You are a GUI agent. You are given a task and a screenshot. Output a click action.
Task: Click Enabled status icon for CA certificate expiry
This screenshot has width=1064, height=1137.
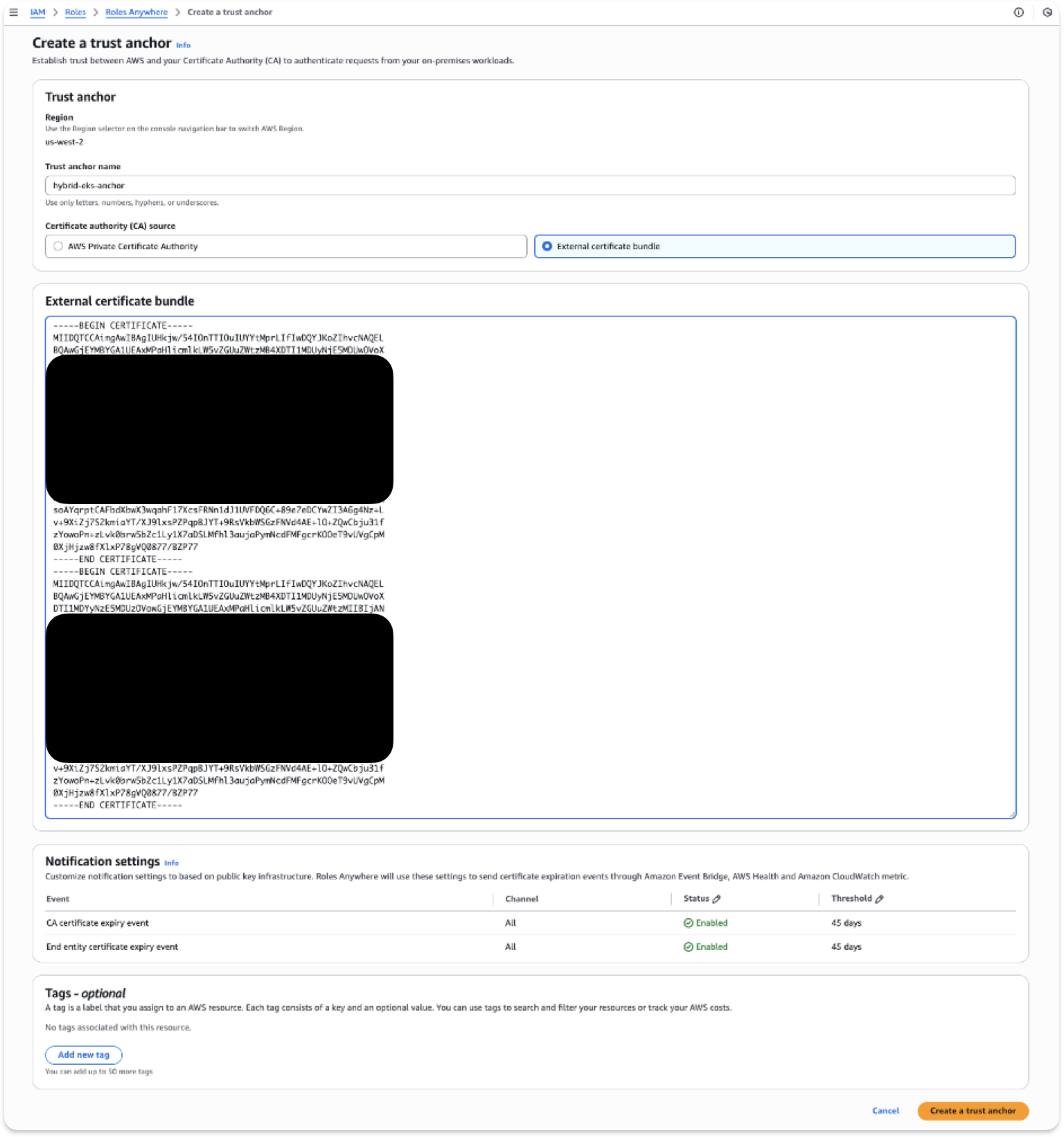[689, 923]
